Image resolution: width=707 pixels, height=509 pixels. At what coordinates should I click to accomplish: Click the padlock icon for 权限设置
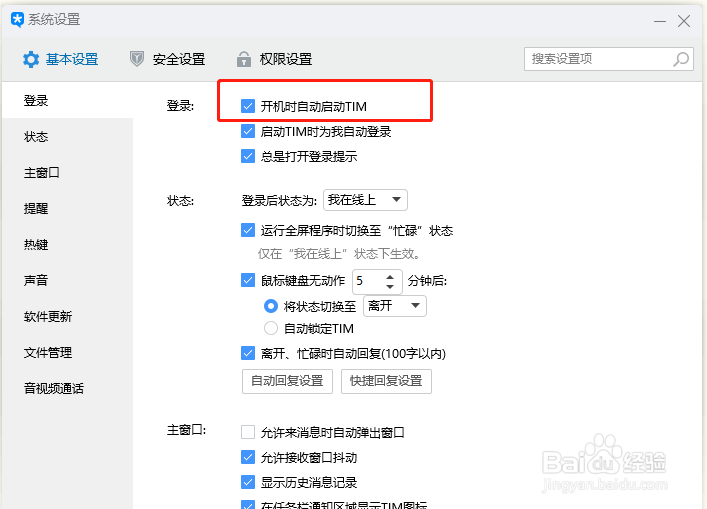tap(244, 59)
